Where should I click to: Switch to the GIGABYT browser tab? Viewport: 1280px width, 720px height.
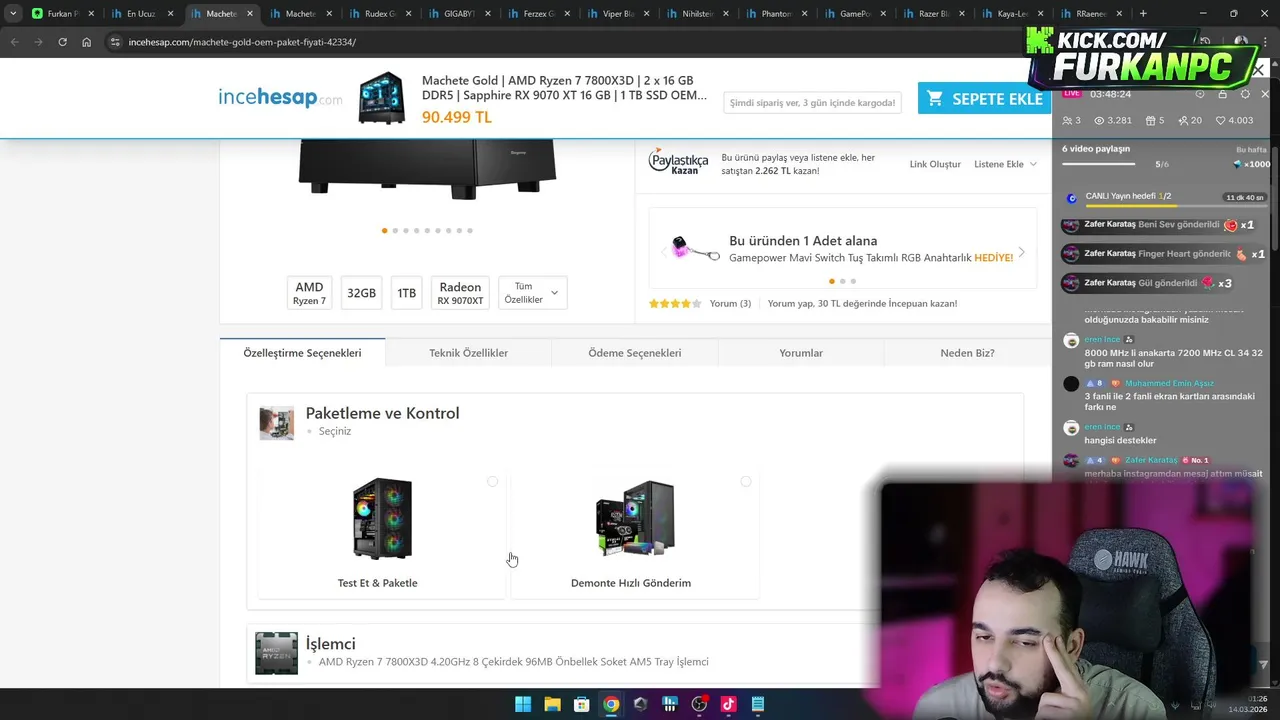click(459, 14)
